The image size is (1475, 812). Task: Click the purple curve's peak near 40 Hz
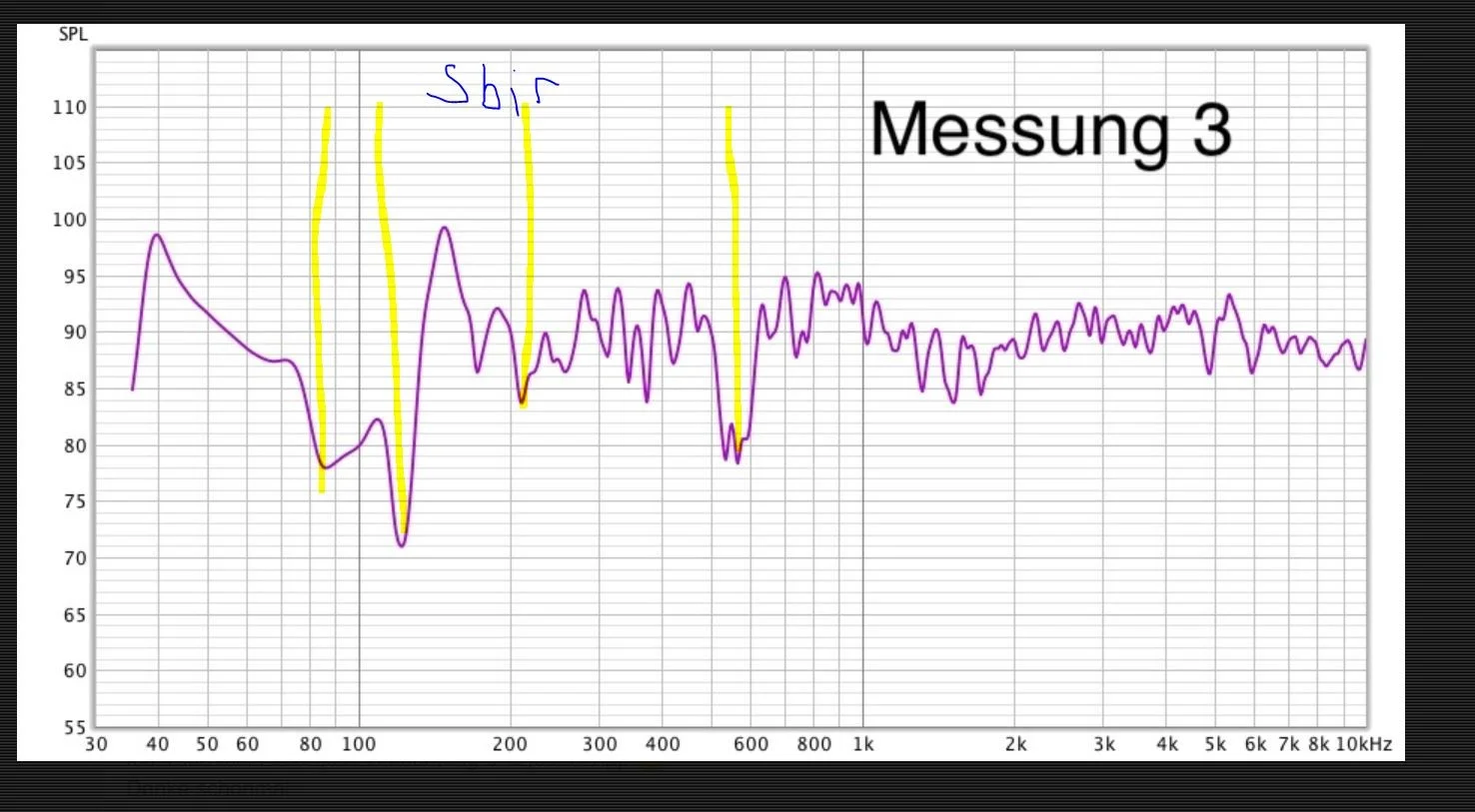point(157,235)
